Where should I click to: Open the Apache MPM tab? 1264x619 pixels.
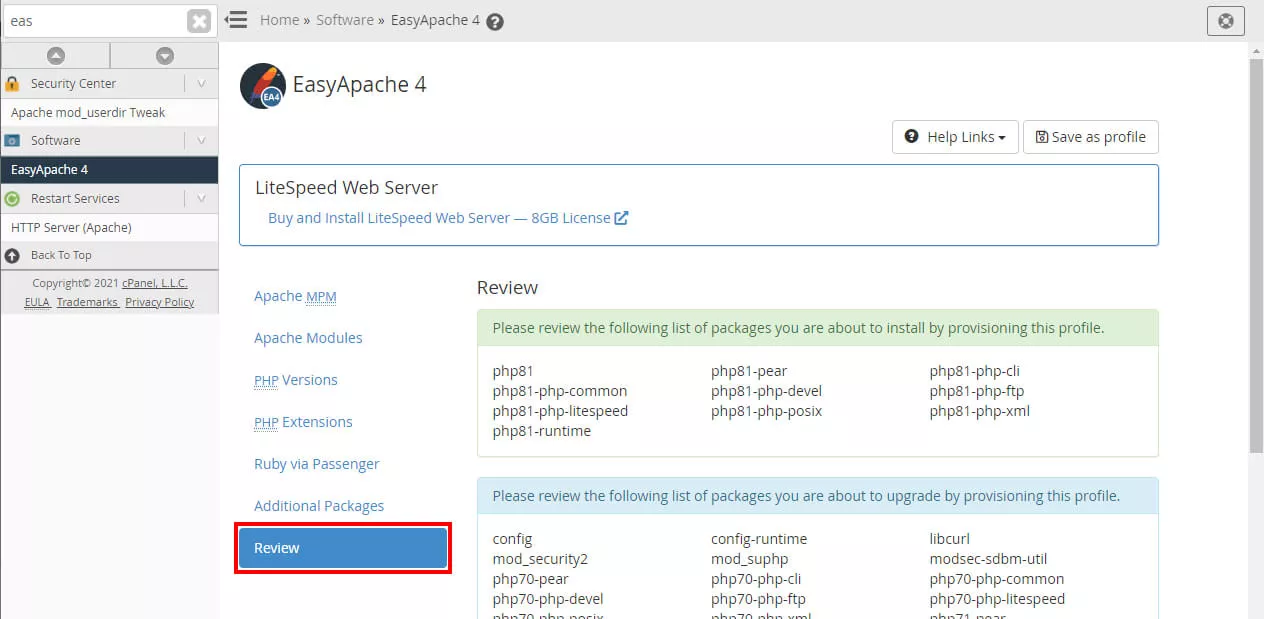point(295,296)
